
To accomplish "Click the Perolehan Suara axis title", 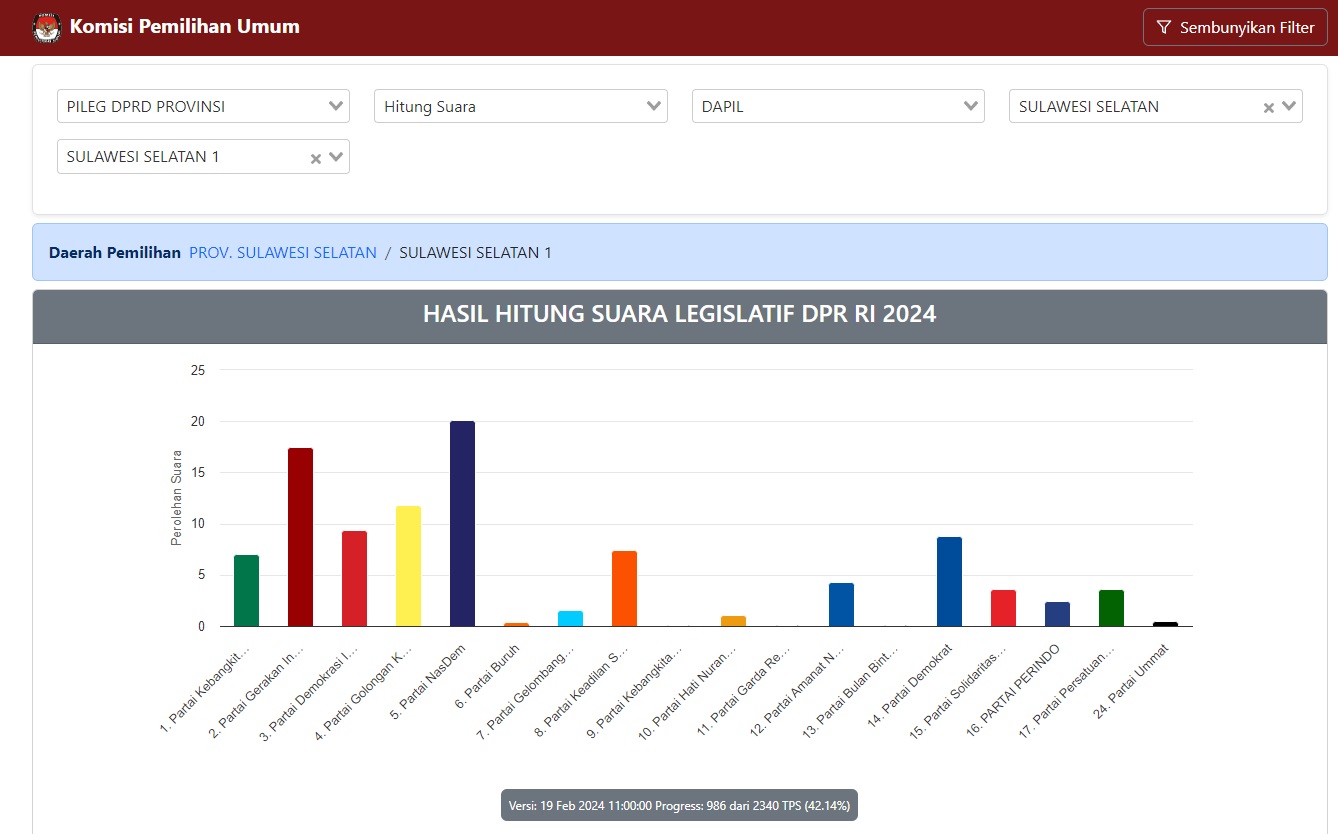I will (x=177, y=498).
